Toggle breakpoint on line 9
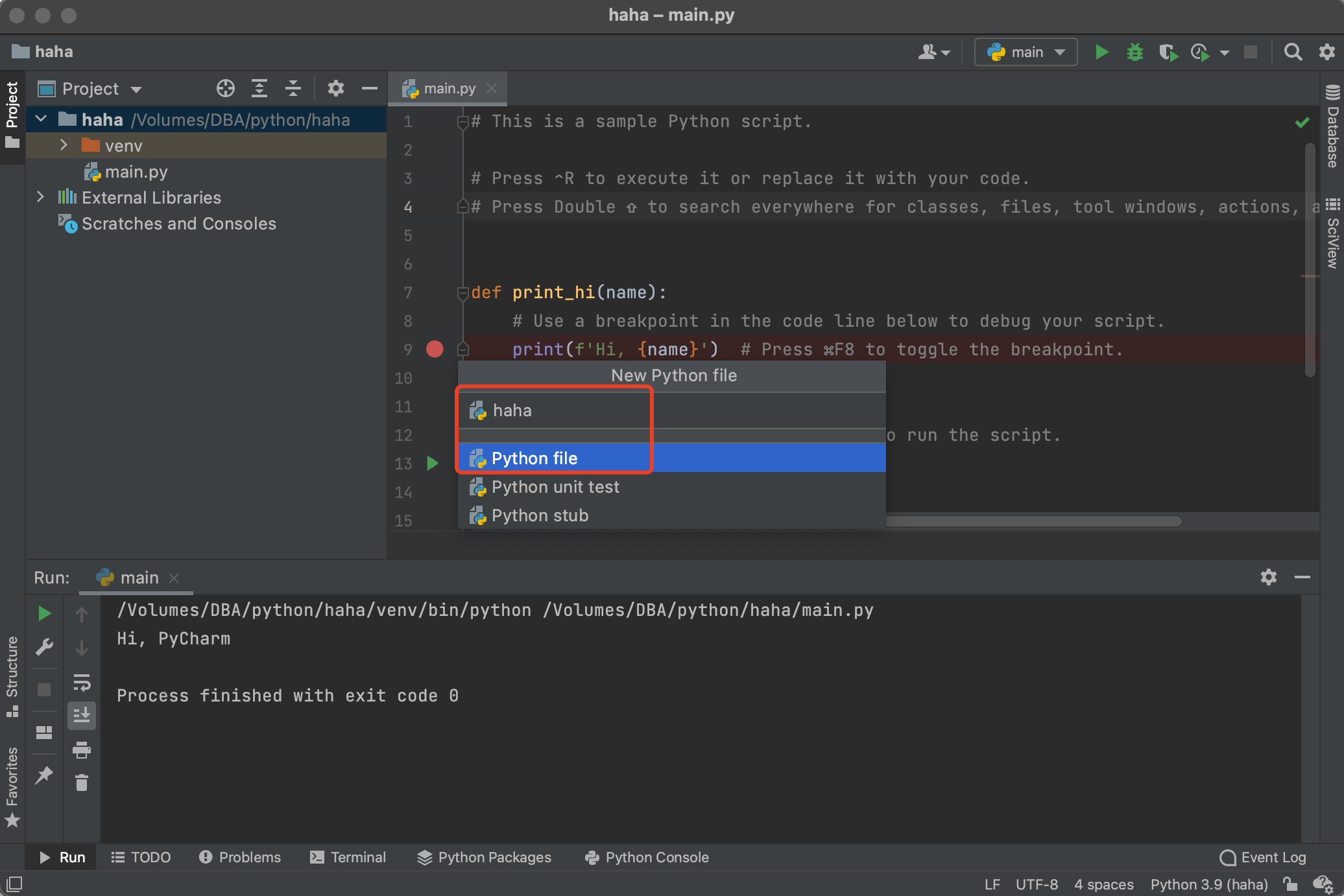The image size is (1344, 896). (435, 349)
